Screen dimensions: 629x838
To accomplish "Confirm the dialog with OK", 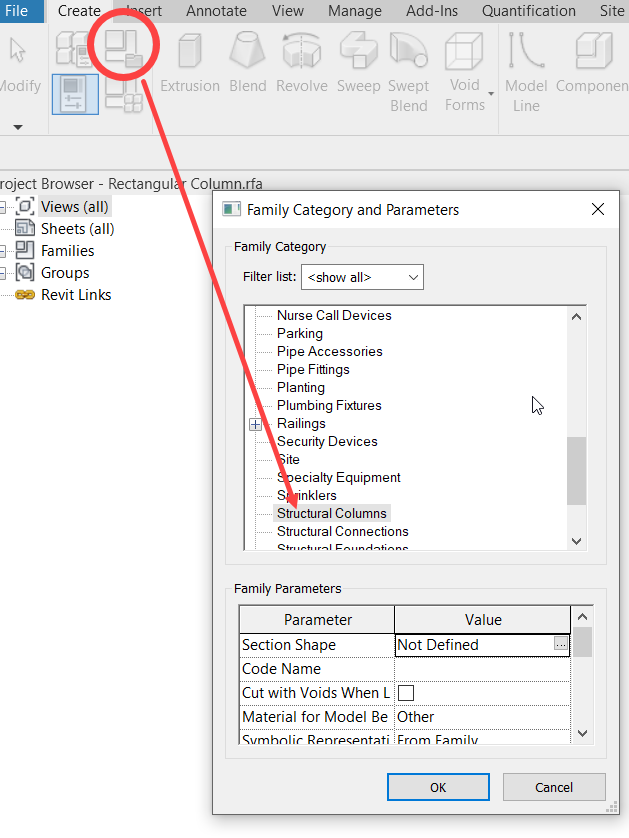I will pyautogui.click(x=437, y=787).
